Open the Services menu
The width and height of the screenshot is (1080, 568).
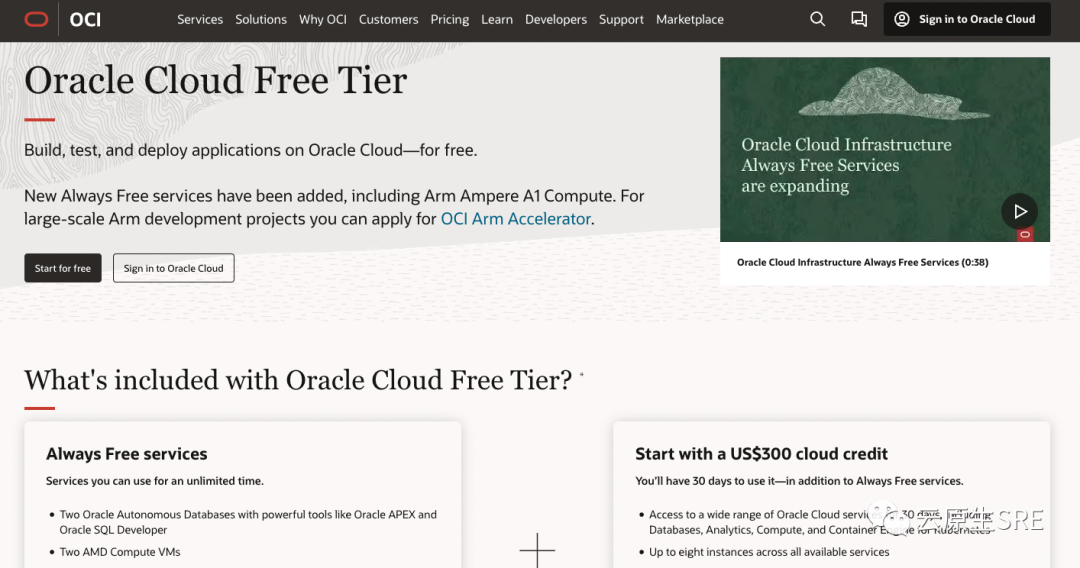pyautogui.click(x=200, y=19)
